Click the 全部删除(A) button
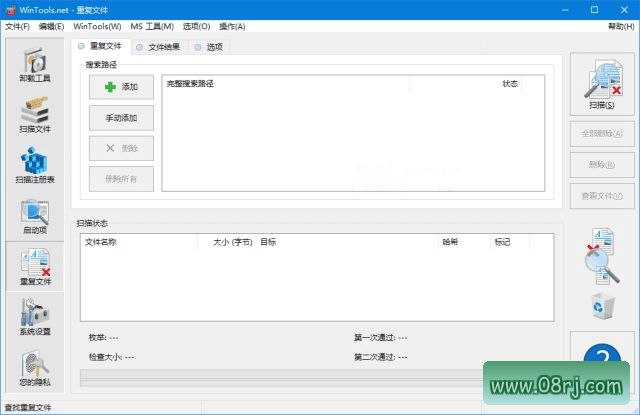The image size is (640, 415). click(602, 133)
